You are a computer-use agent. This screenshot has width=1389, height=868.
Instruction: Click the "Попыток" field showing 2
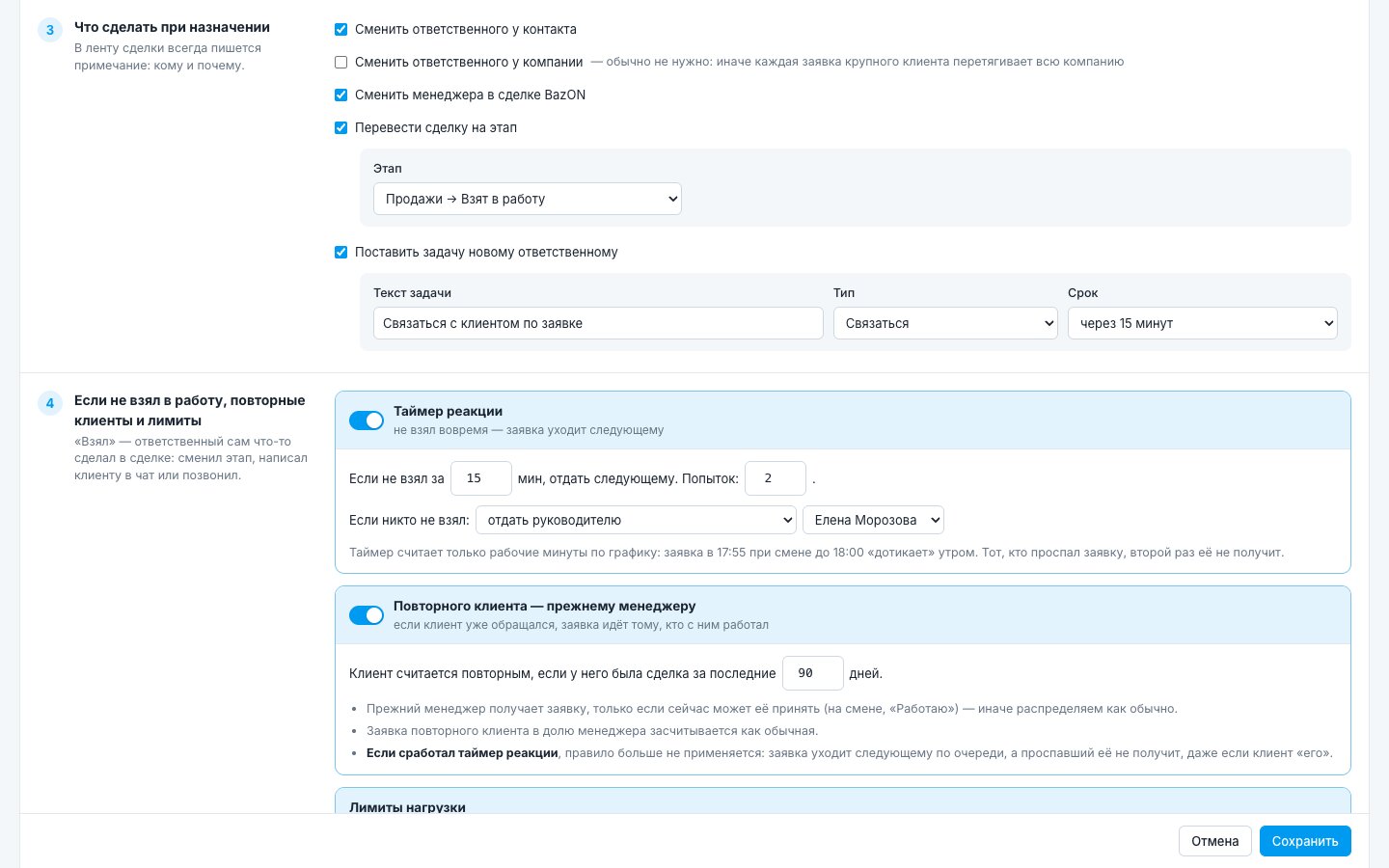click(x=776, y=478)
